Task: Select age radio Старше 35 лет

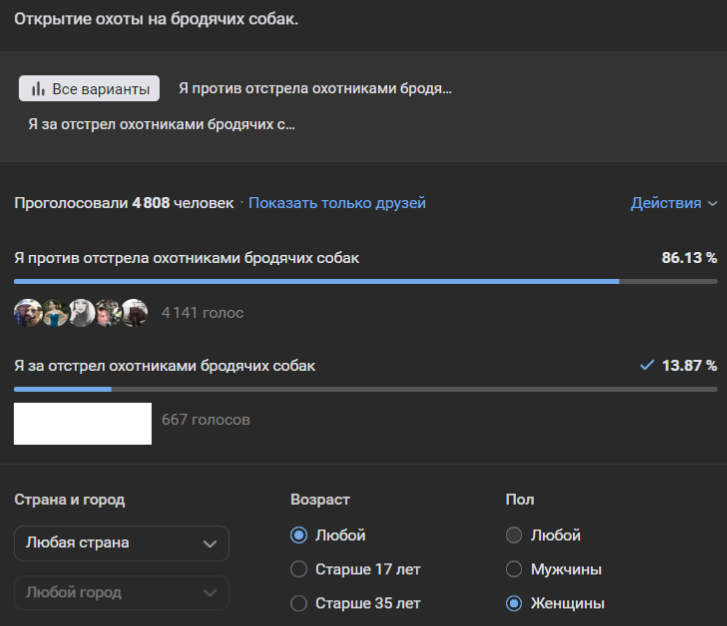Action: coord(299,603)
